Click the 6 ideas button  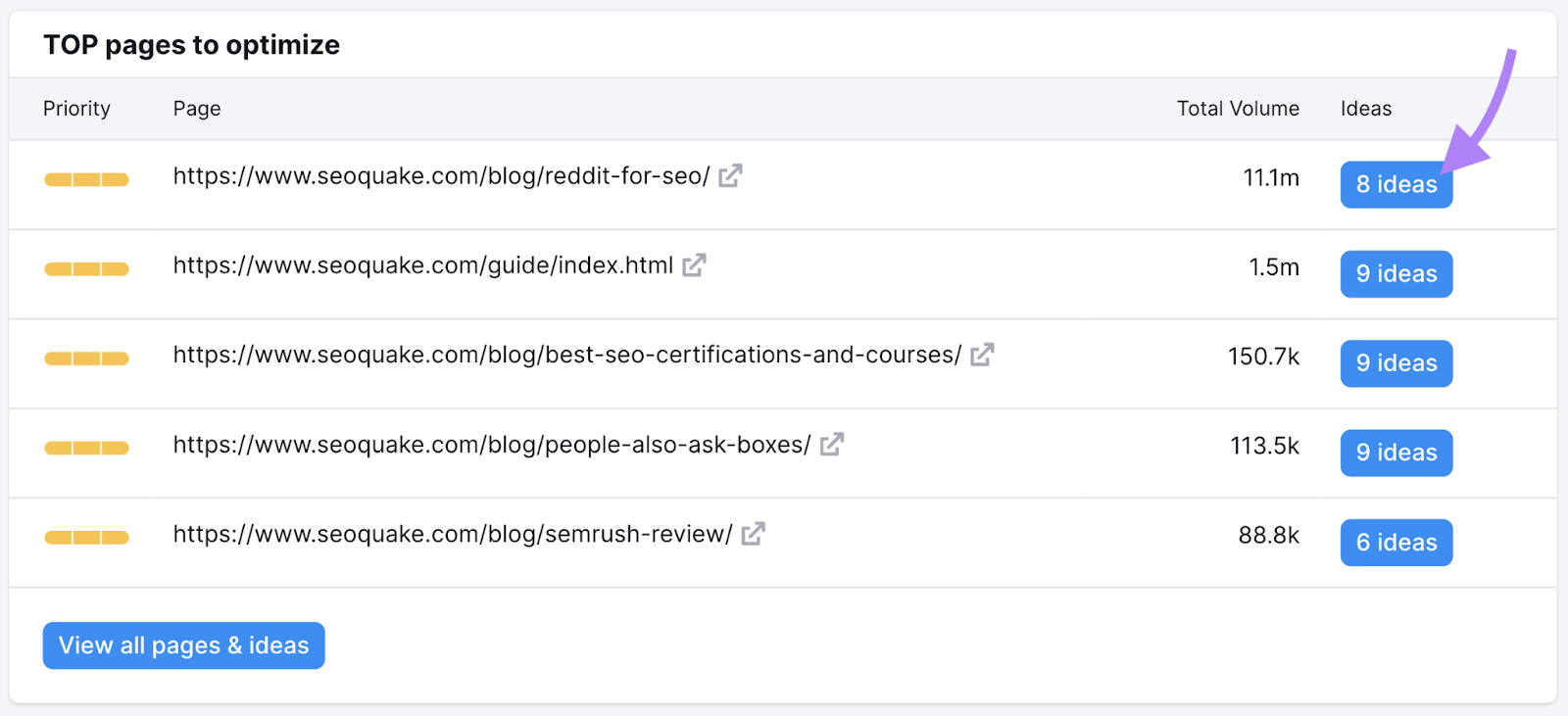tap(1396, 543)
